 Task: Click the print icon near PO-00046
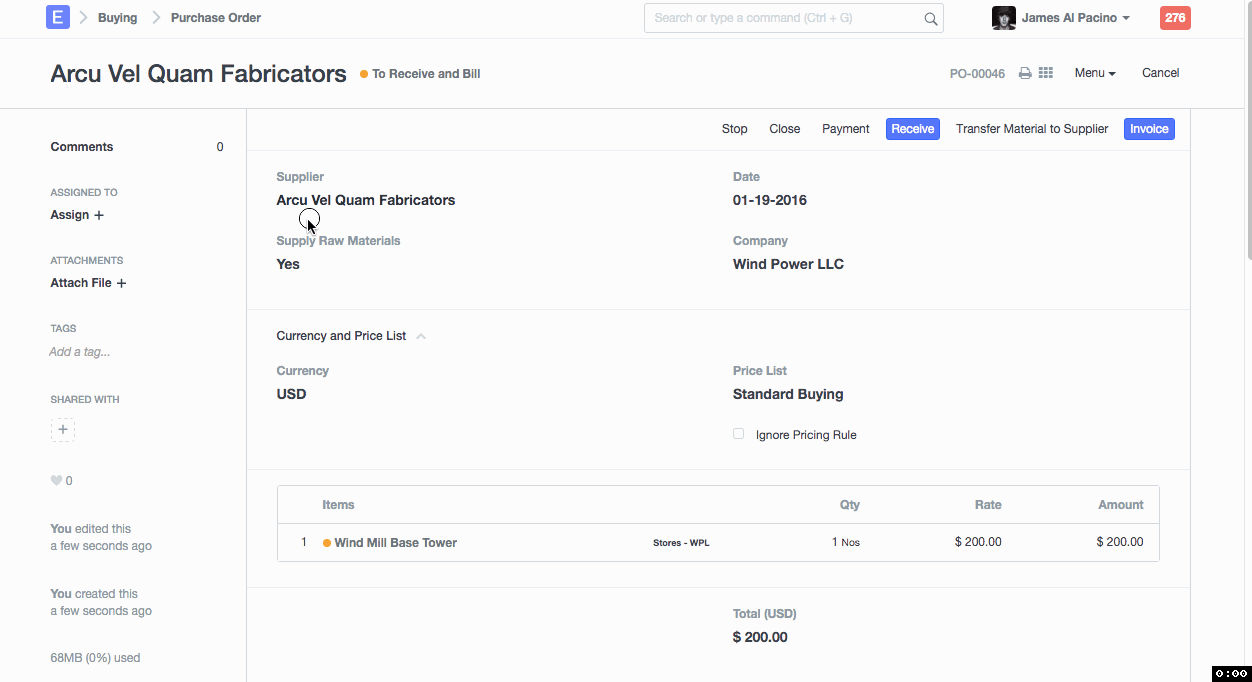tap(1025, 74)
